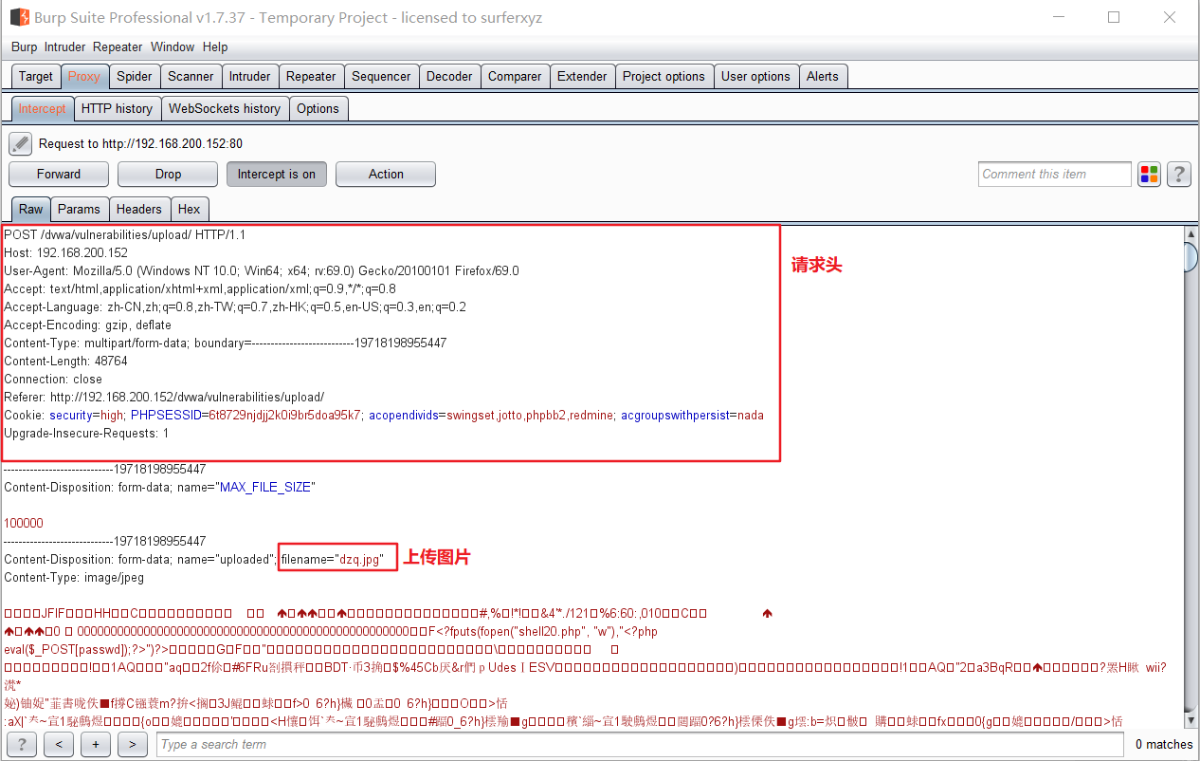
Task: Click the Content-Length: 48764 line
Action: point(66,361)
